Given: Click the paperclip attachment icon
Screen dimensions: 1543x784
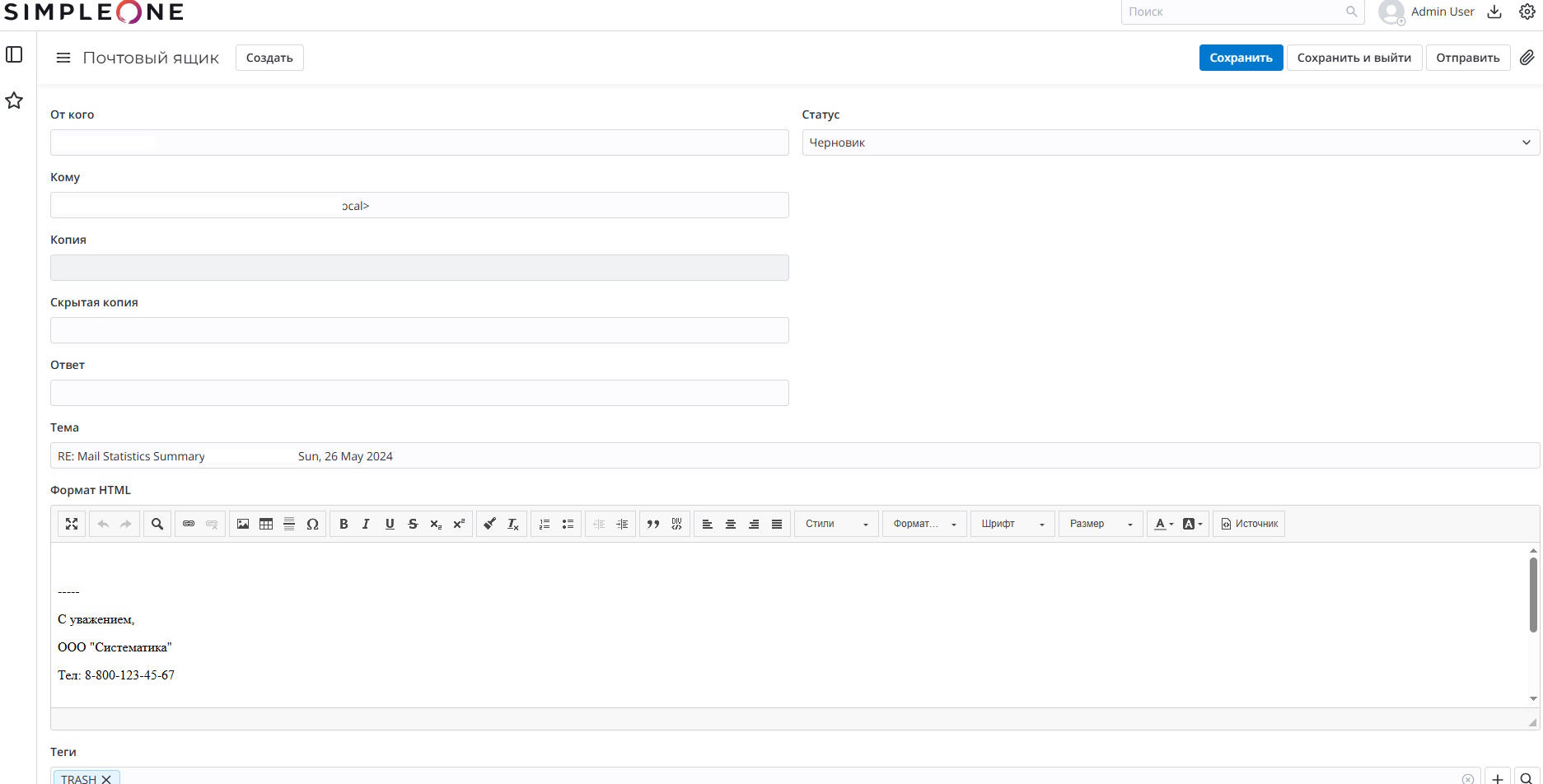Looking at the screenshot, I should (1527, 58).
